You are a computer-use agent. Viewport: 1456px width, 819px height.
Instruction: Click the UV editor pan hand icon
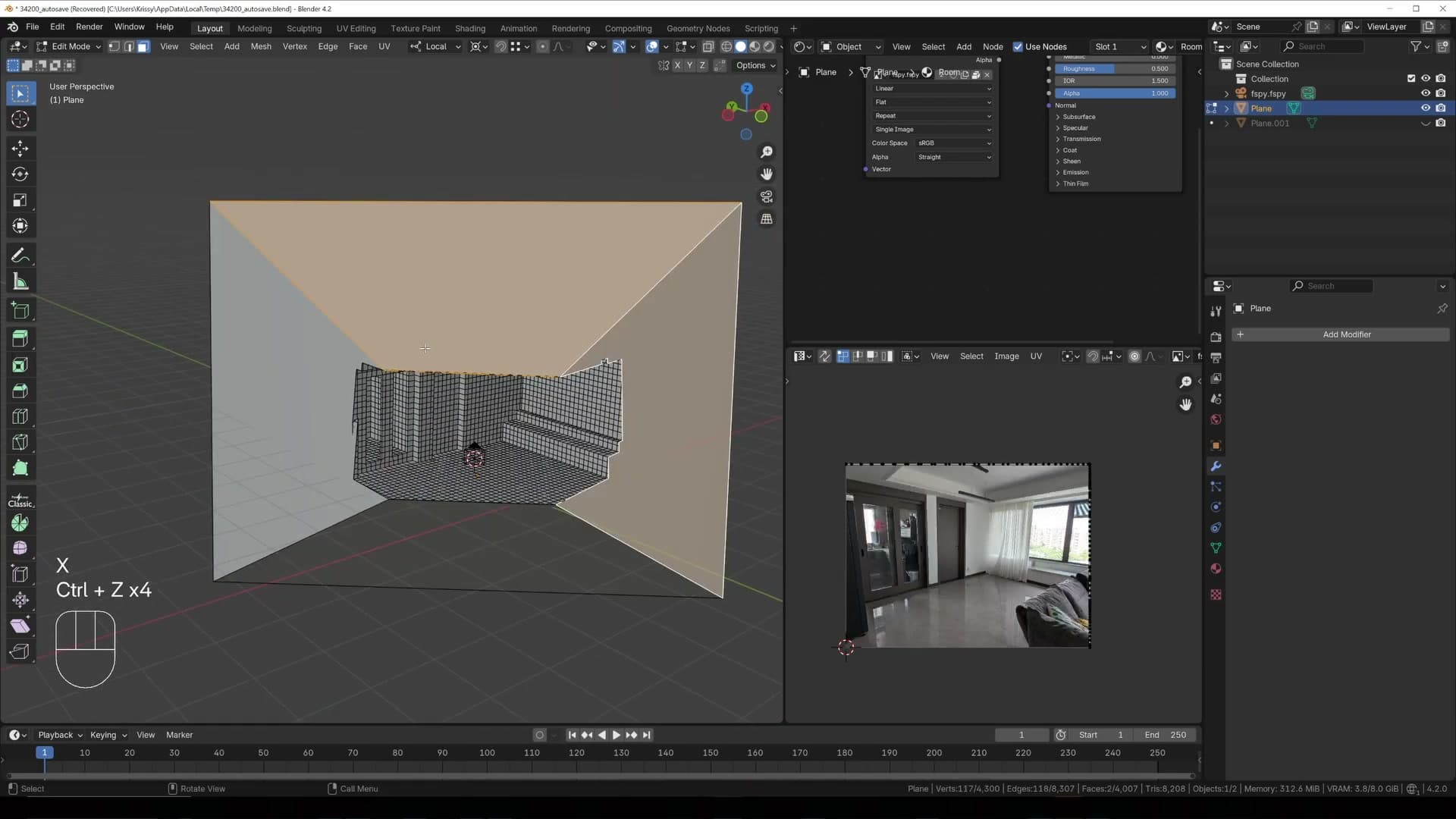click(x=1185, y=405)
